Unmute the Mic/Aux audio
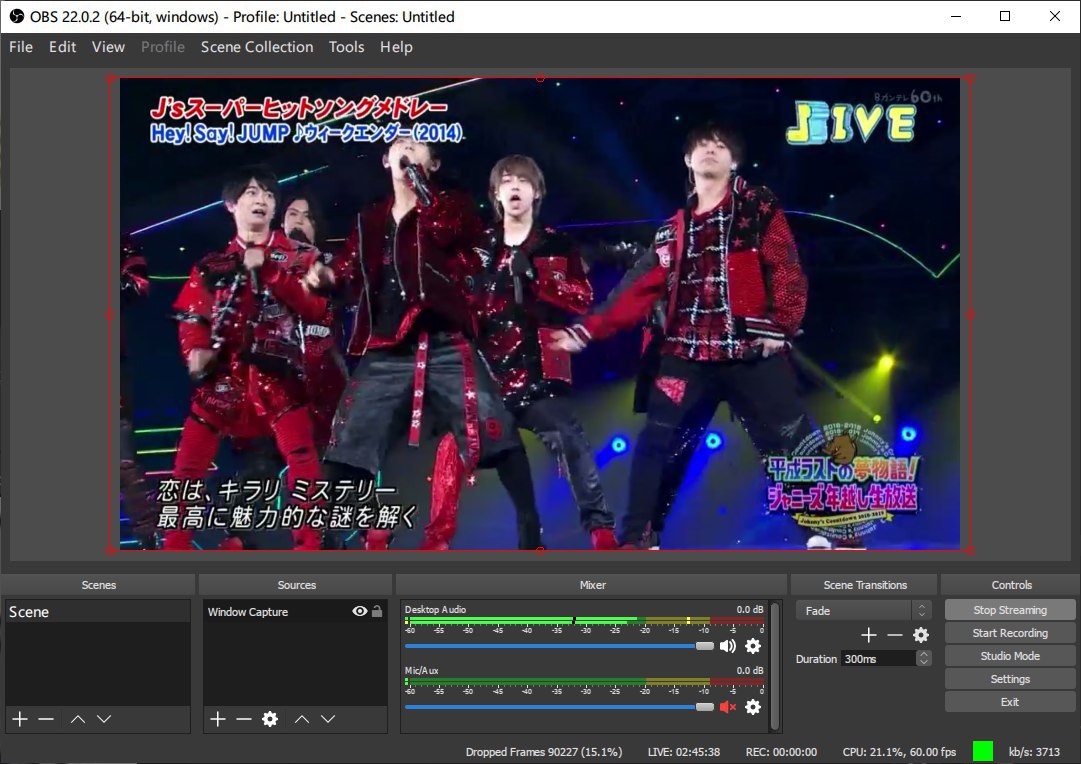 tap(727, 707)
